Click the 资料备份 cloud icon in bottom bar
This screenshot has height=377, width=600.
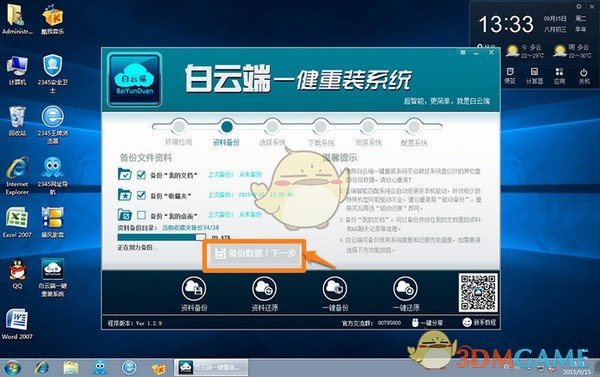pyautogui.click(x=194, y=289)
